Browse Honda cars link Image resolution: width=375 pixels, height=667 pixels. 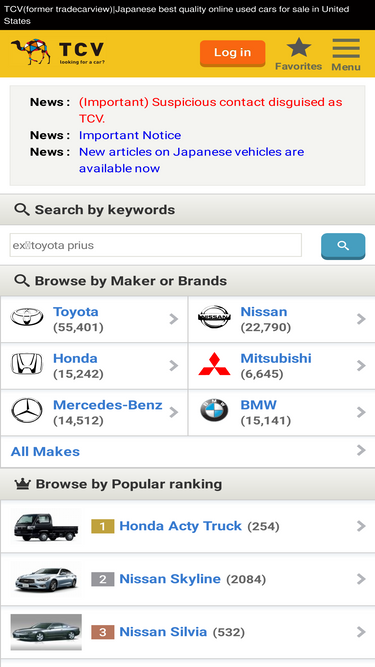point(75,358)
